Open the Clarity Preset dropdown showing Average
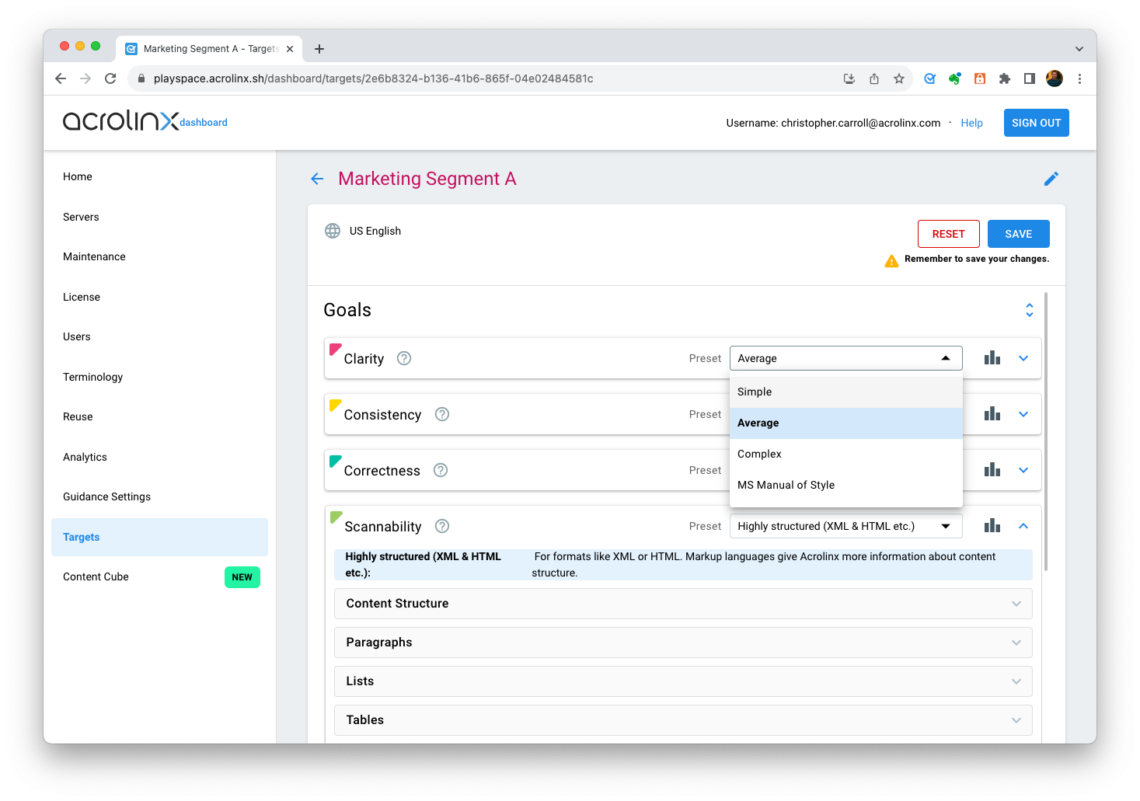1140x801 pixels. (x=846, y=358)
